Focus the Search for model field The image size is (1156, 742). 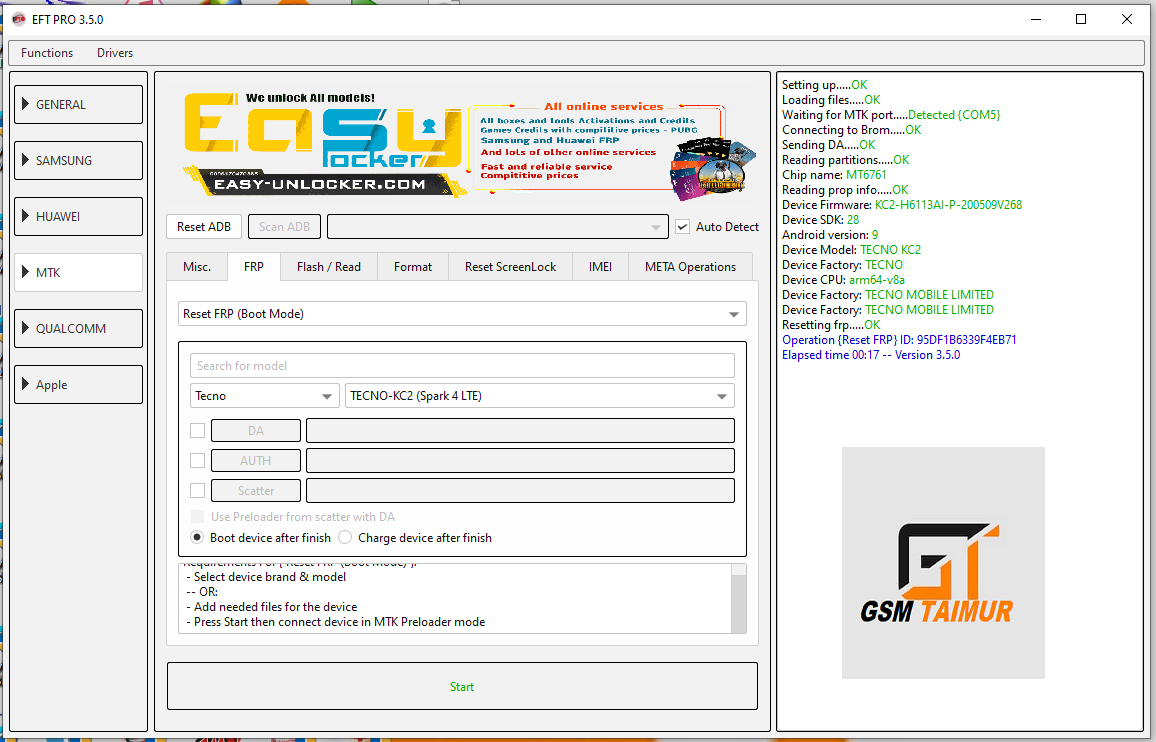462,366
